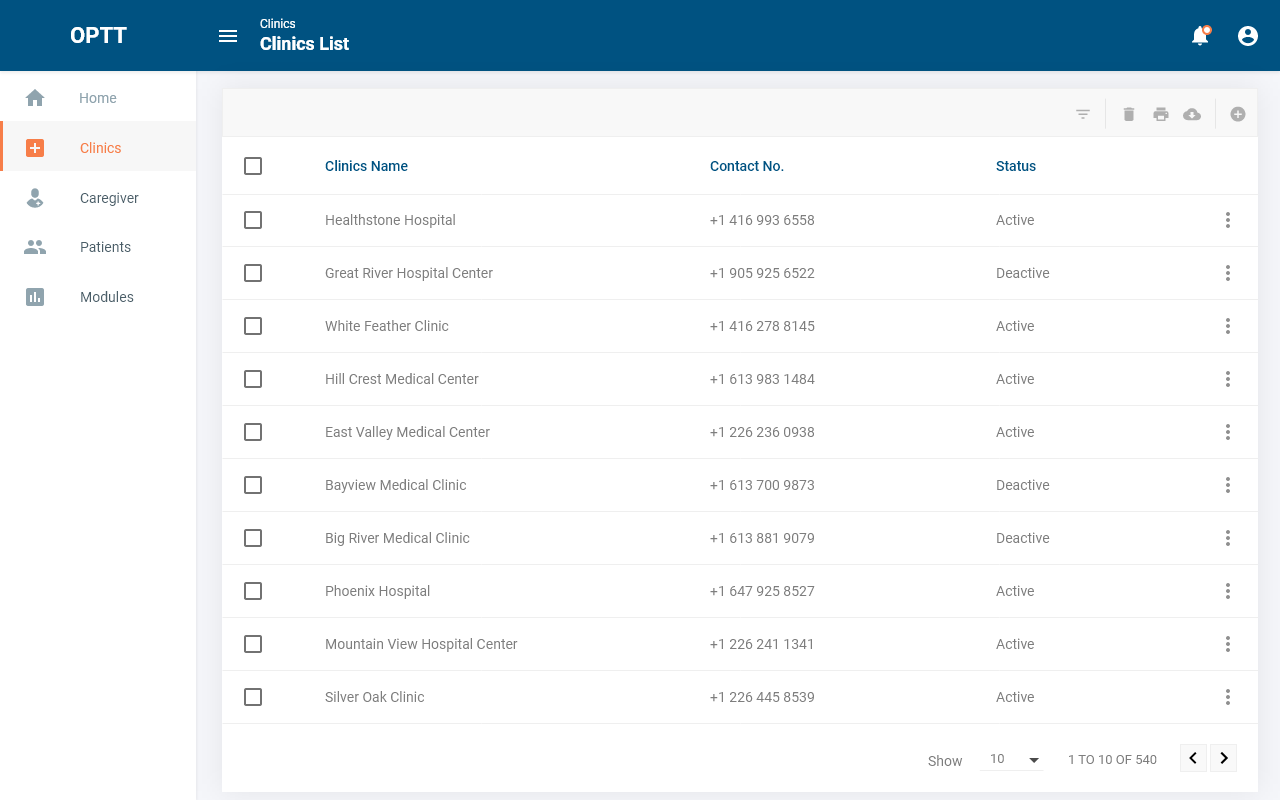Check the Bayview Medical Clinic row
Viewport: 1280px width, 800px height.
[253, 485]
